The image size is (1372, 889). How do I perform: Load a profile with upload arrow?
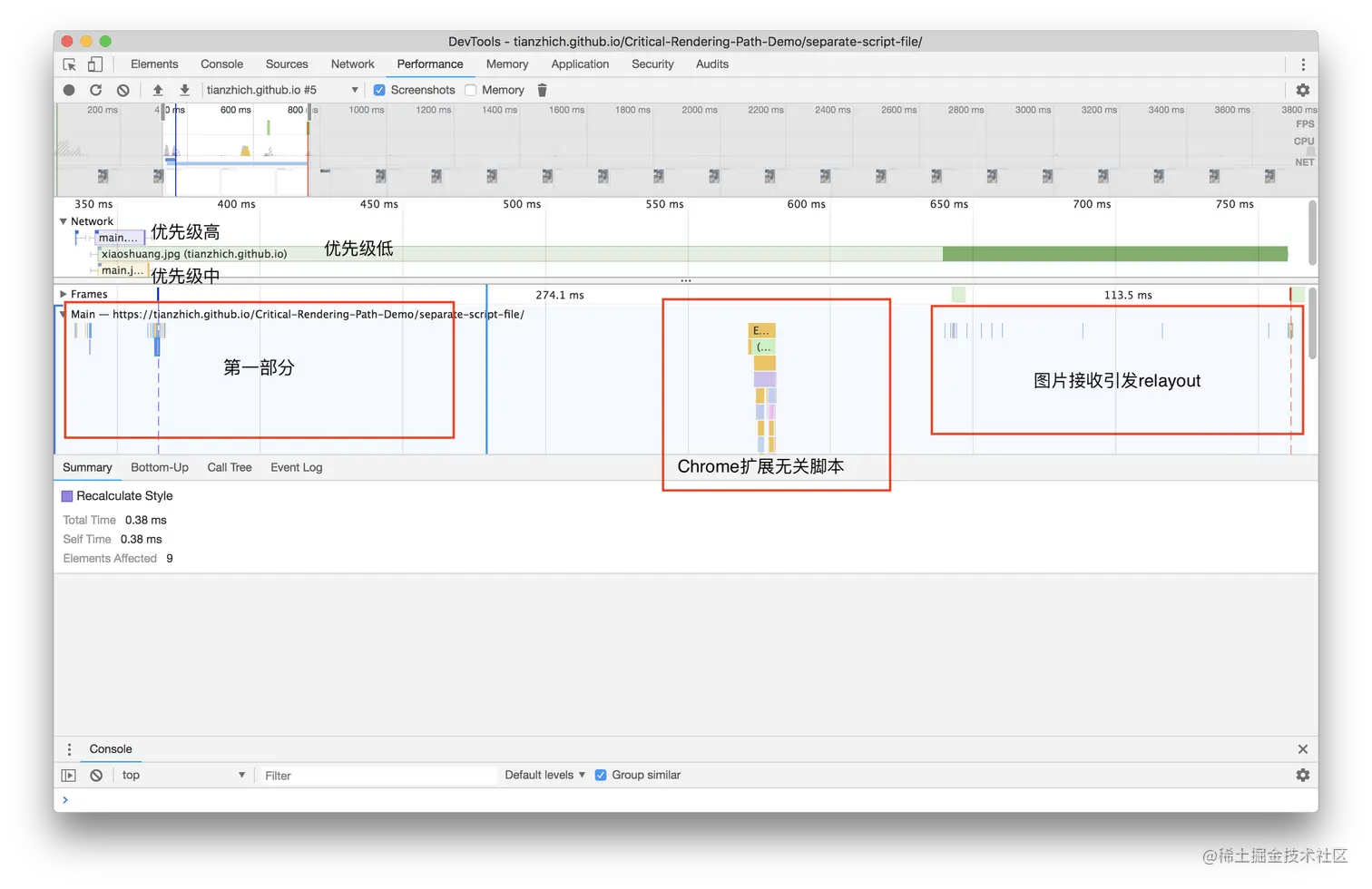pos(158,90)
